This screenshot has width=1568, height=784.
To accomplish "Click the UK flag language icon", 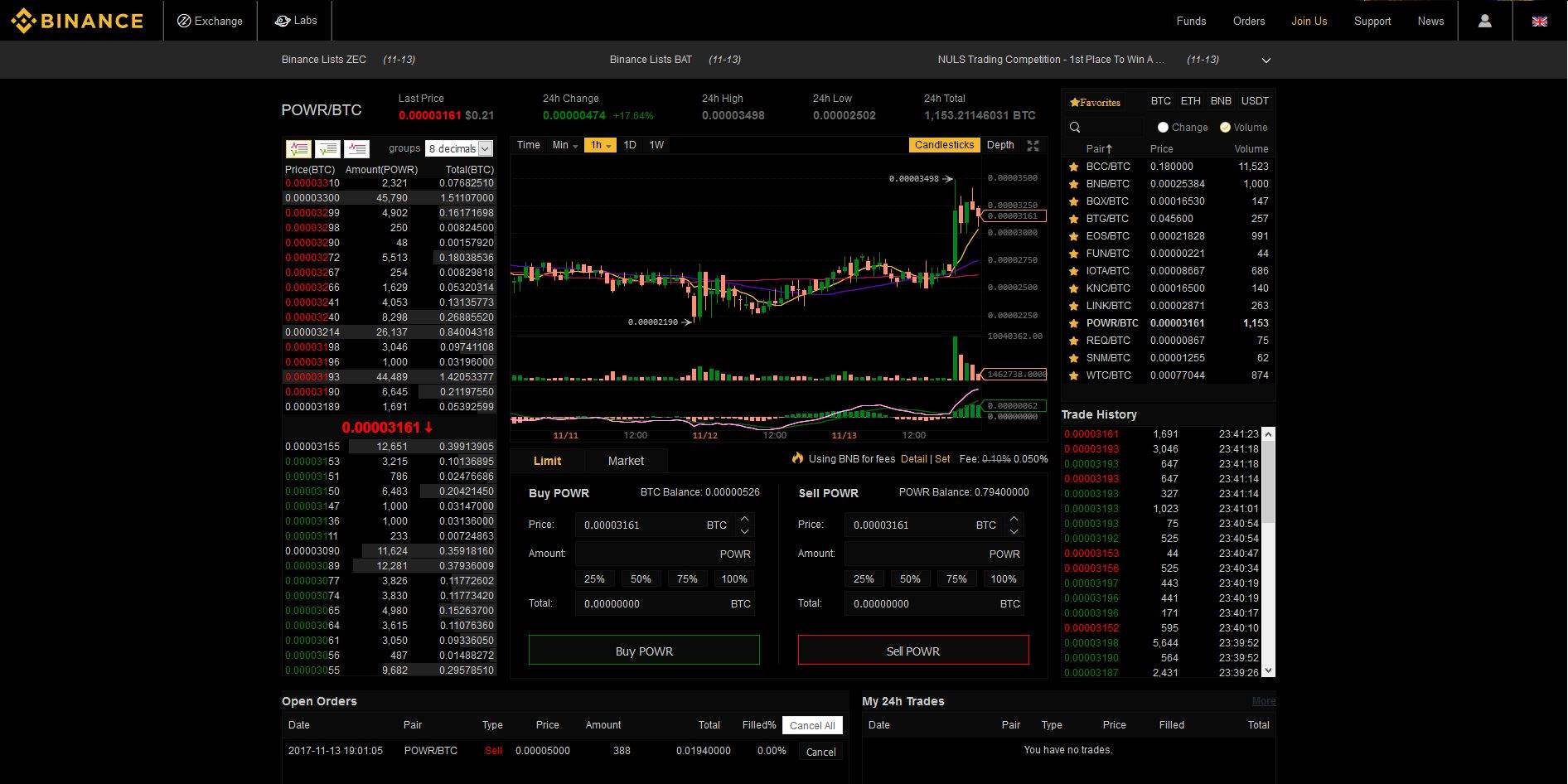I will click(x=1539, y=21).
